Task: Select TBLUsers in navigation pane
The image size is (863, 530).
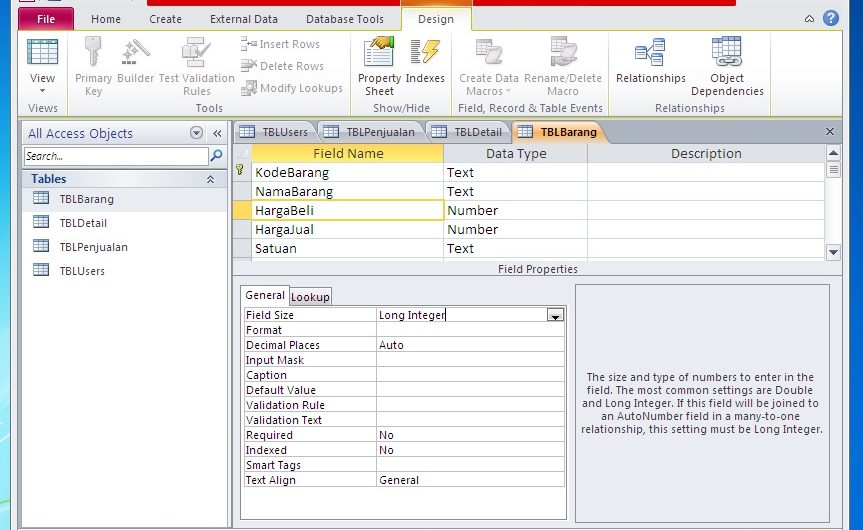Action: point(124,271)
